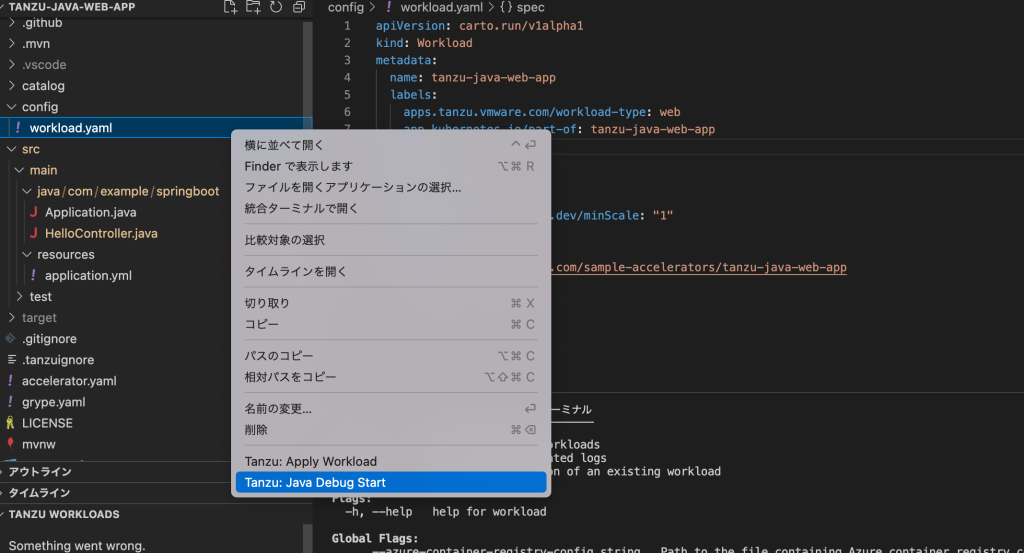Collapse all folders in Explorer

click(x=299, y=7)
